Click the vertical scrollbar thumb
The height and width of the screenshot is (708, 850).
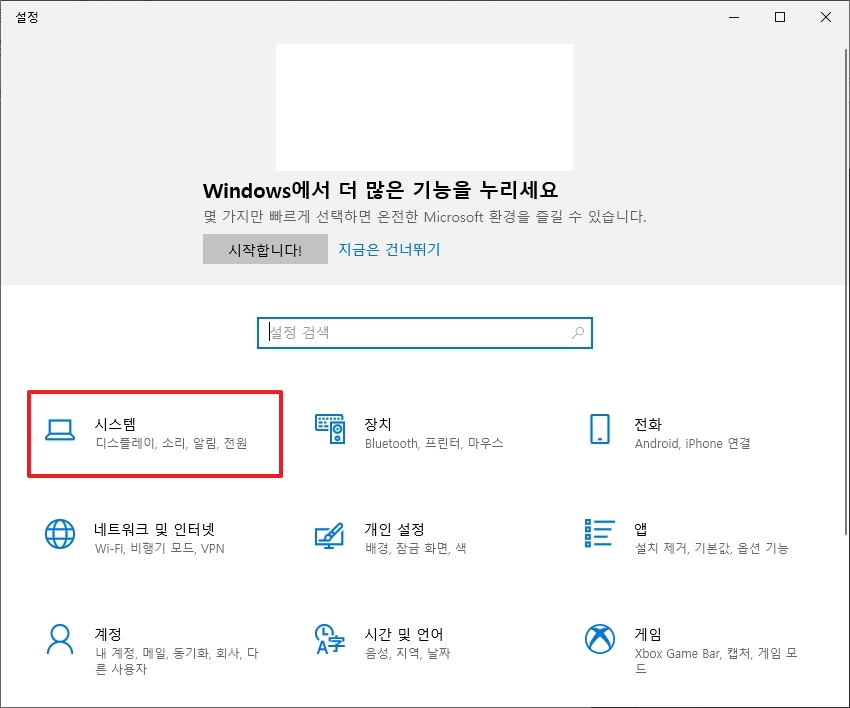pos(846,292)
